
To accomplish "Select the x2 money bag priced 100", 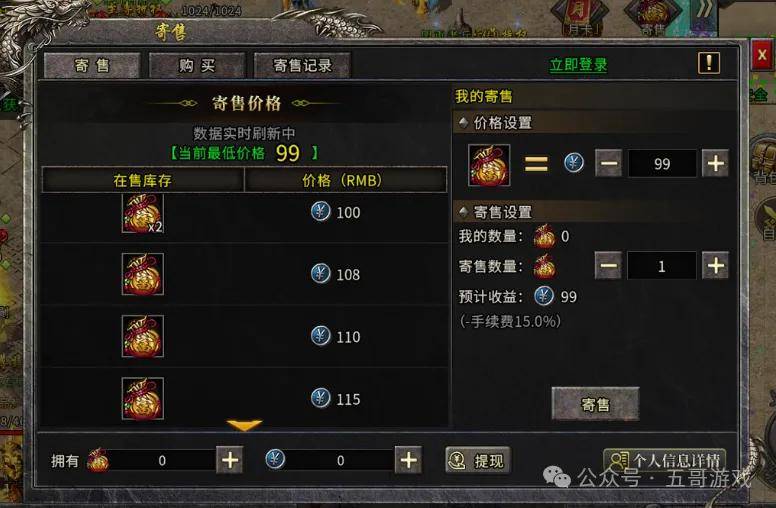I will [143, 213].
